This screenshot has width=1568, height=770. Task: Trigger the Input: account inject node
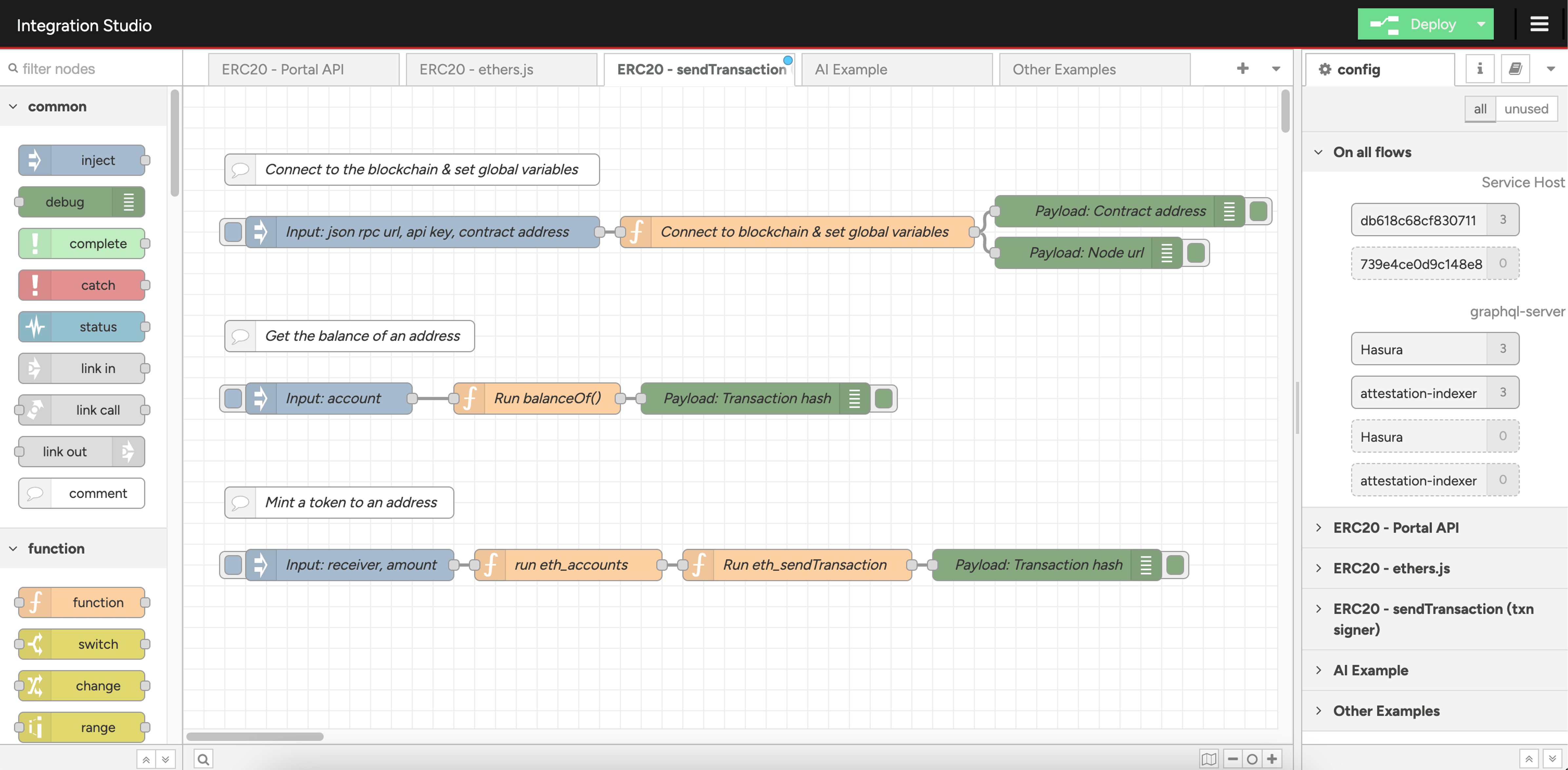[x=232, y=398]
